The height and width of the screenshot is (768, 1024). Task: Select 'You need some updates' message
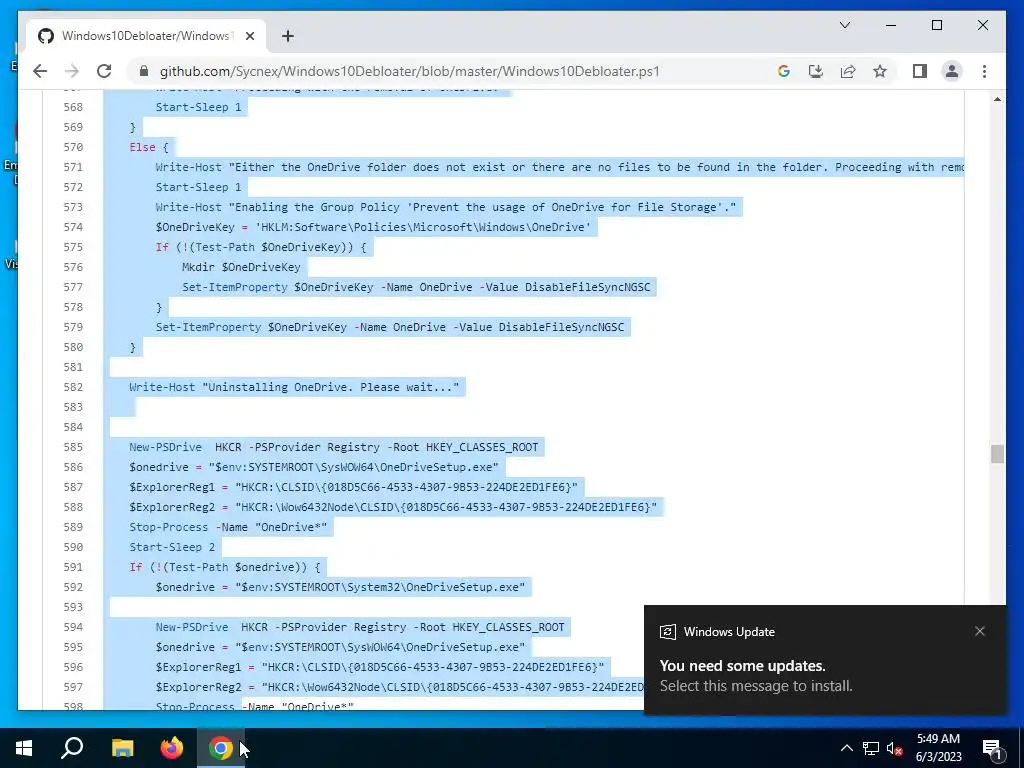click(x=743, y=665)
